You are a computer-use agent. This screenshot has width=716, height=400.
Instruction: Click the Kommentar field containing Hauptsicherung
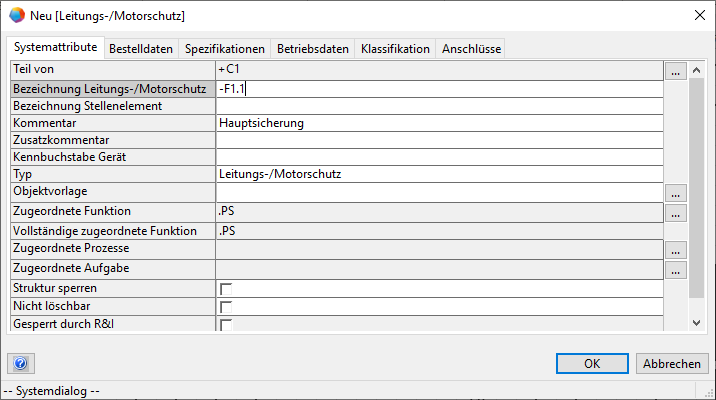click(440, 123)
